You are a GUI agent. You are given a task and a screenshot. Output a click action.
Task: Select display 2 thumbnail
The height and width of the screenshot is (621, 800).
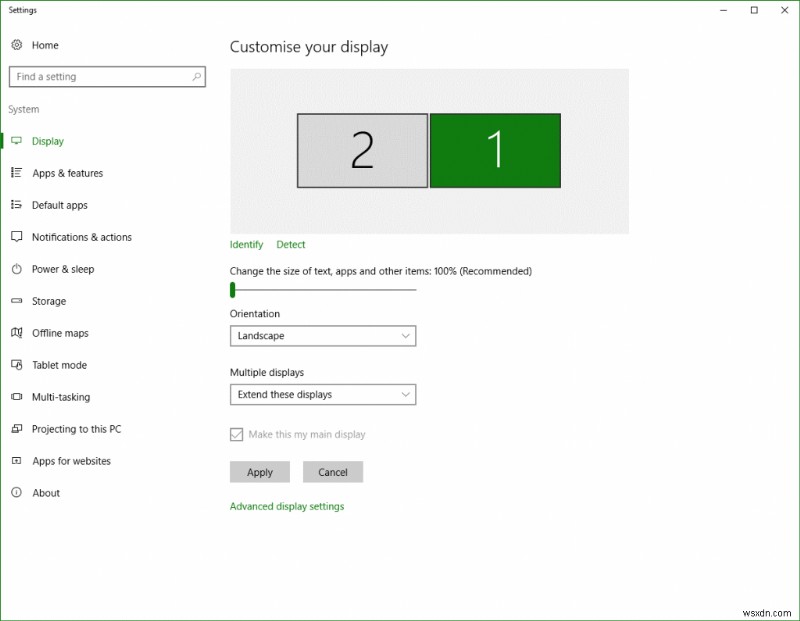361,150
